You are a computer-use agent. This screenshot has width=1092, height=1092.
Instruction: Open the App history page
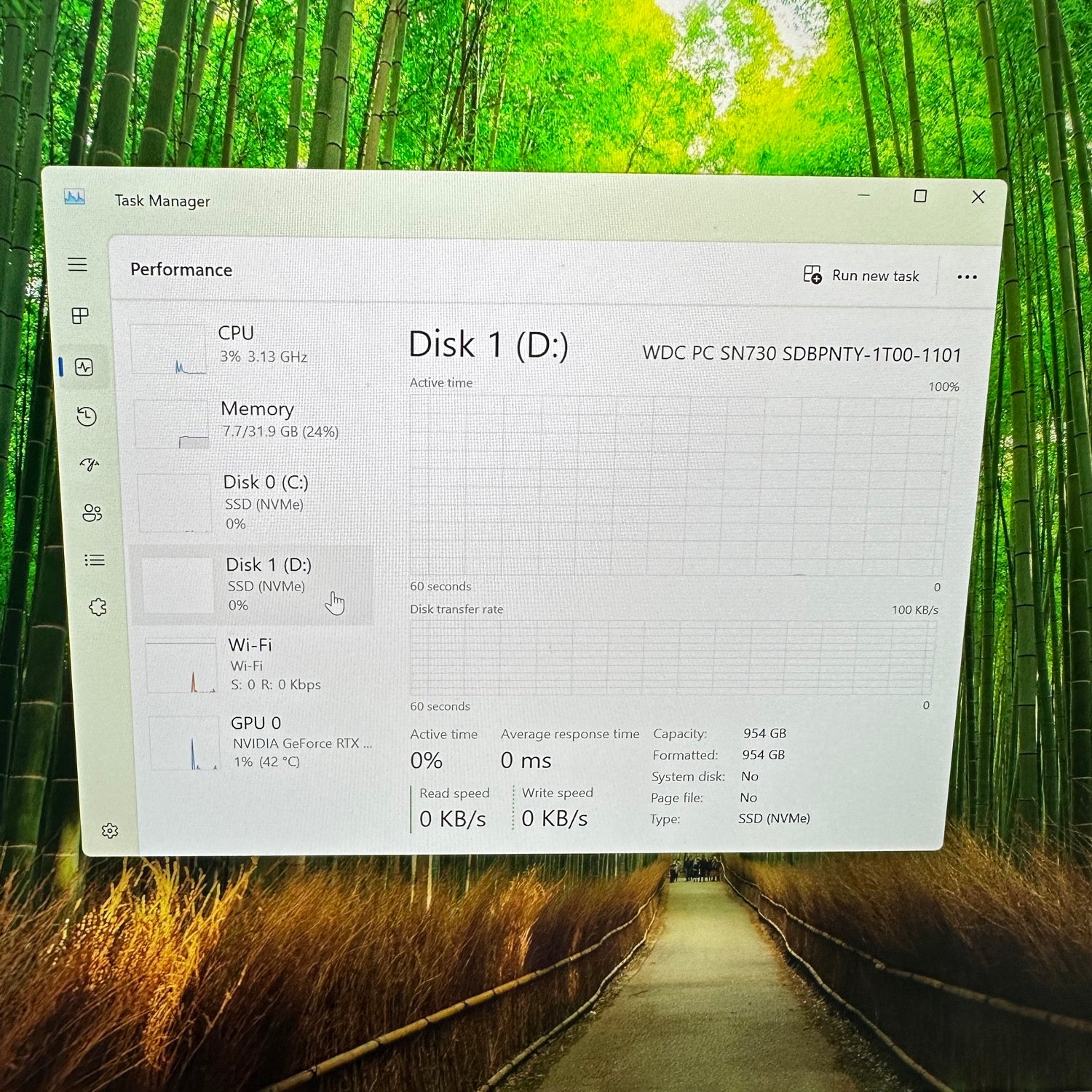point(87,416)
